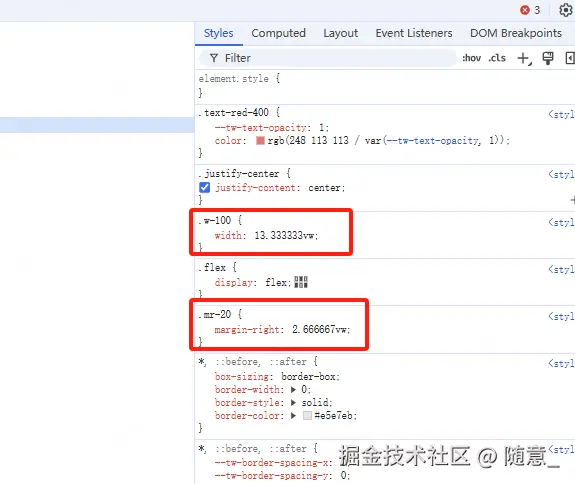Click the --tw-border-spacing-y property
This screenshot has height=484, width=575.
tap(273, 476)
